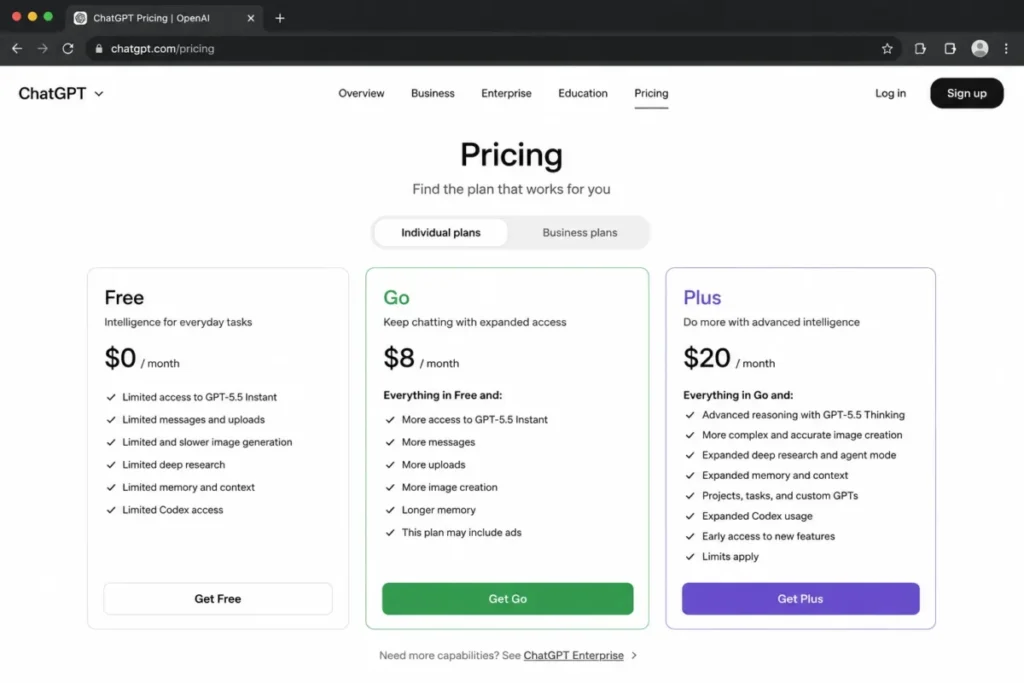Click 'Limits apply' text in Plus card
The width and height of the screenshot is (1024, 683).
730,556
